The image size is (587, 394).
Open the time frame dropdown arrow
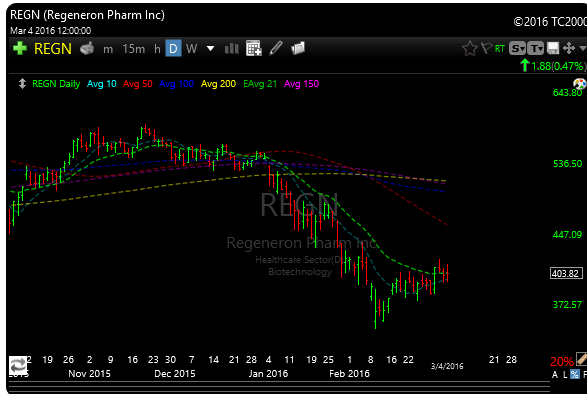[x=210, y=49]
